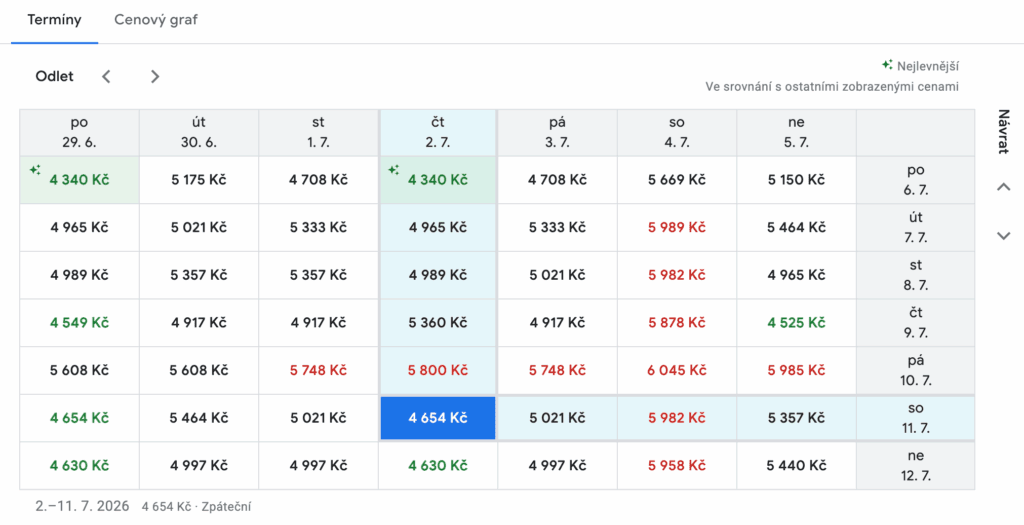Image resolution: width=1024 pixels, height=525 pixels.
Task: Switch to the Cenový graf tab
Action: [x=155, y=20]
